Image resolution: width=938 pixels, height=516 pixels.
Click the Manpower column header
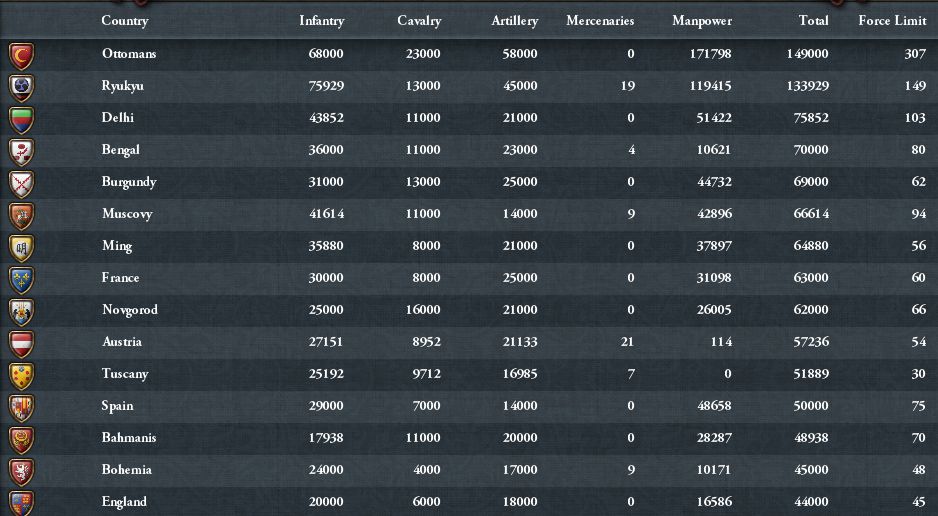701,21
